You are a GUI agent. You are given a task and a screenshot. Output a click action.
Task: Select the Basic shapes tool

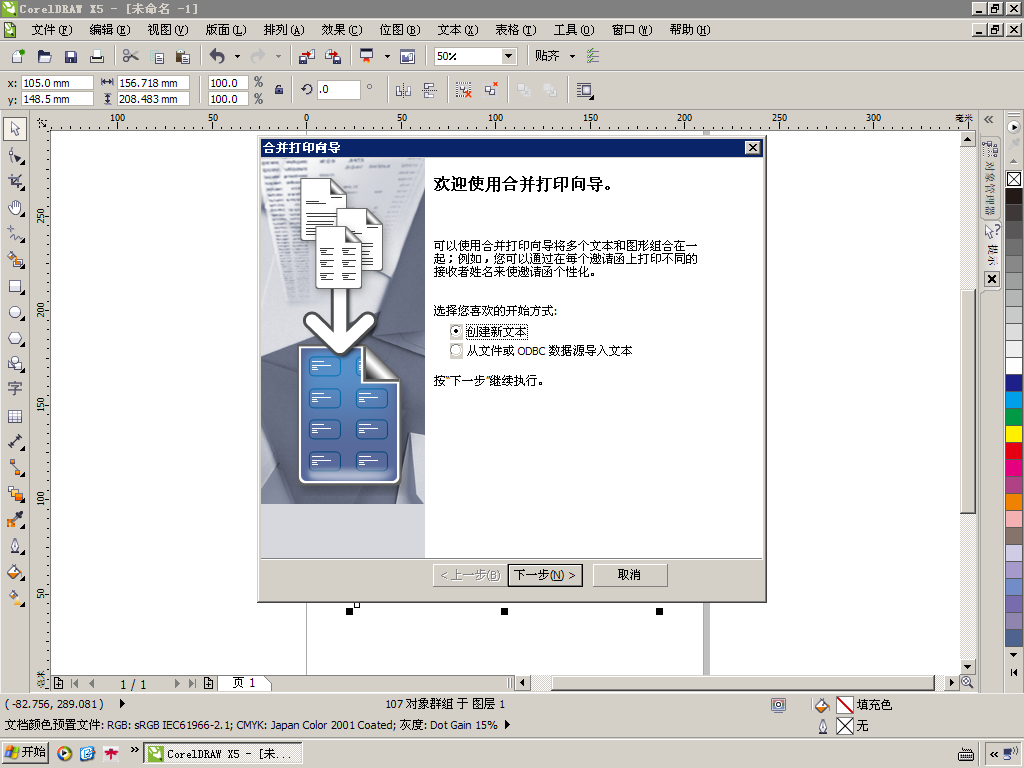tap(15, 364)
